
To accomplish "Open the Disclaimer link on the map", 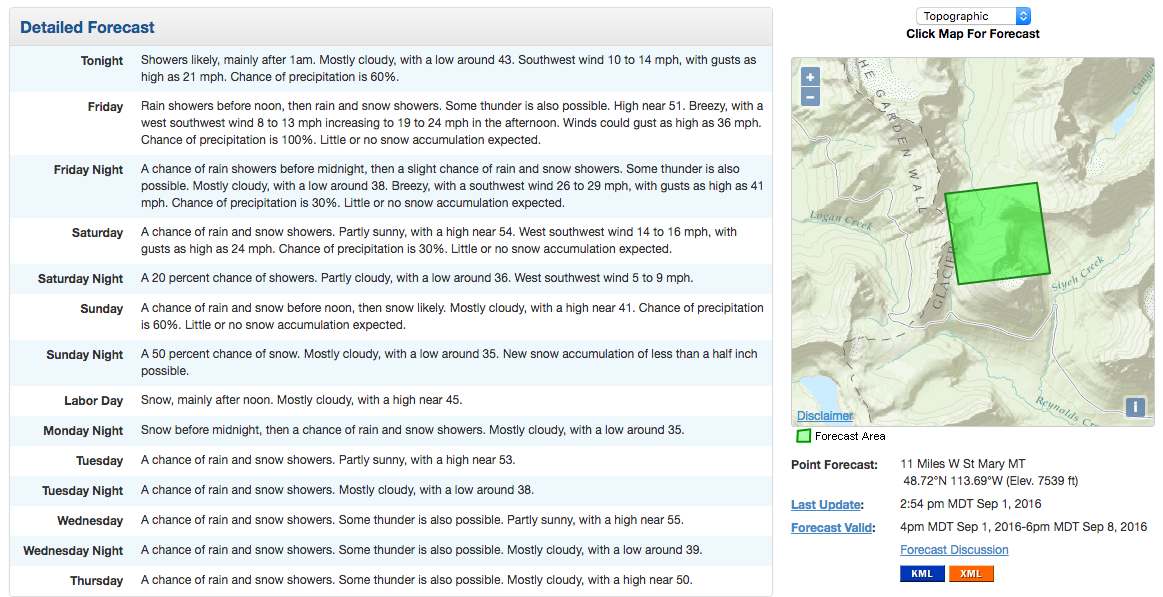I will (x=825, y=416).
